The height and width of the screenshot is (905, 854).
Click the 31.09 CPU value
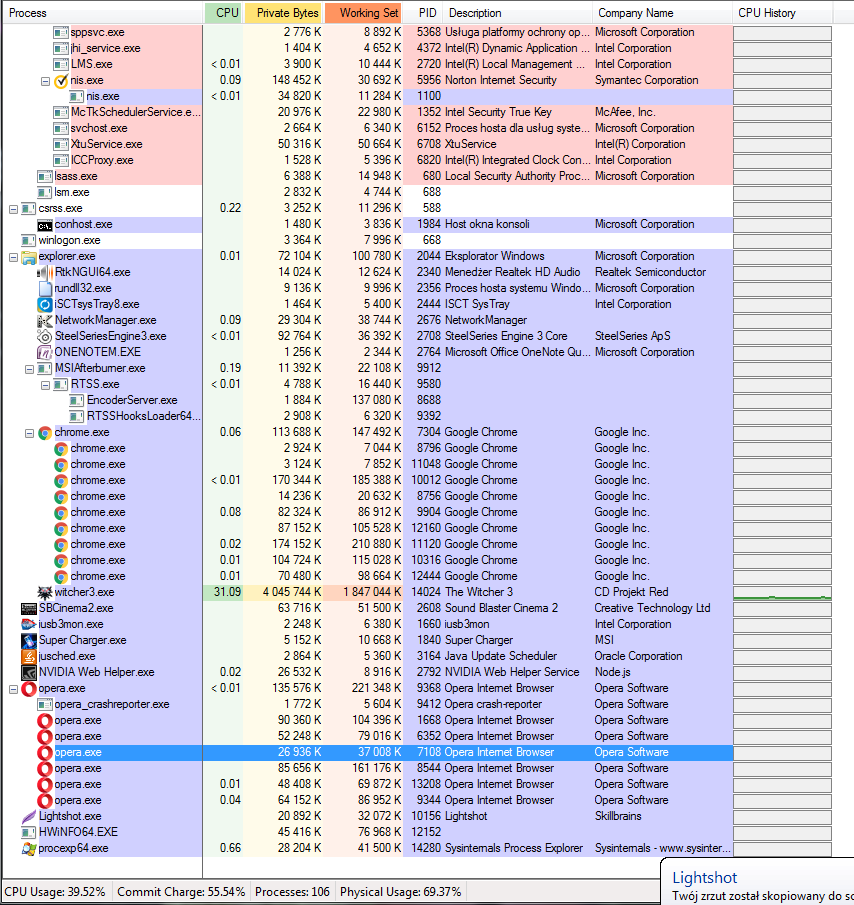227,592
